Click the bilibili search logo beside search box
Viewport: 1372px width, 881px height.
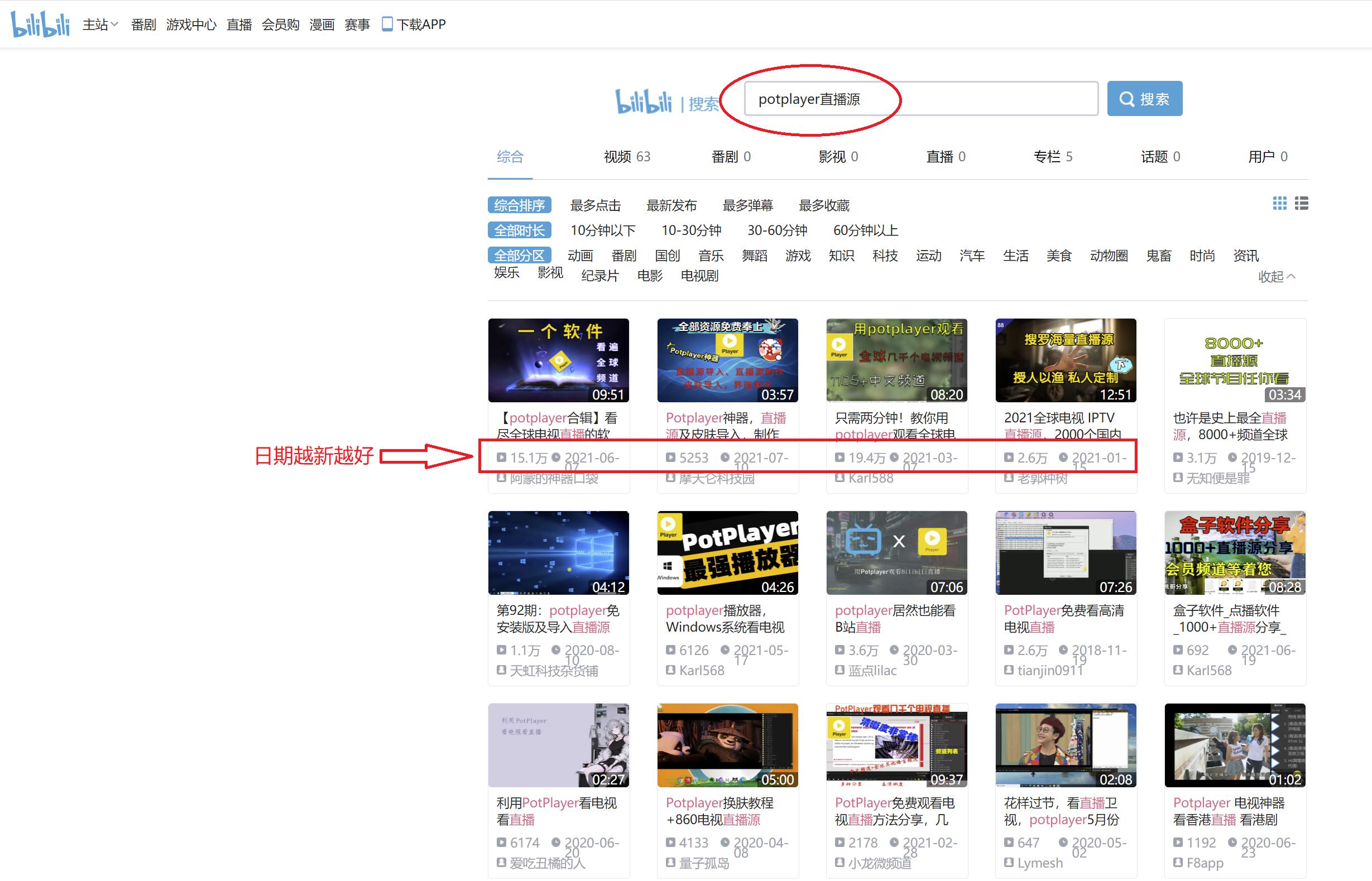tap(643, 102)
